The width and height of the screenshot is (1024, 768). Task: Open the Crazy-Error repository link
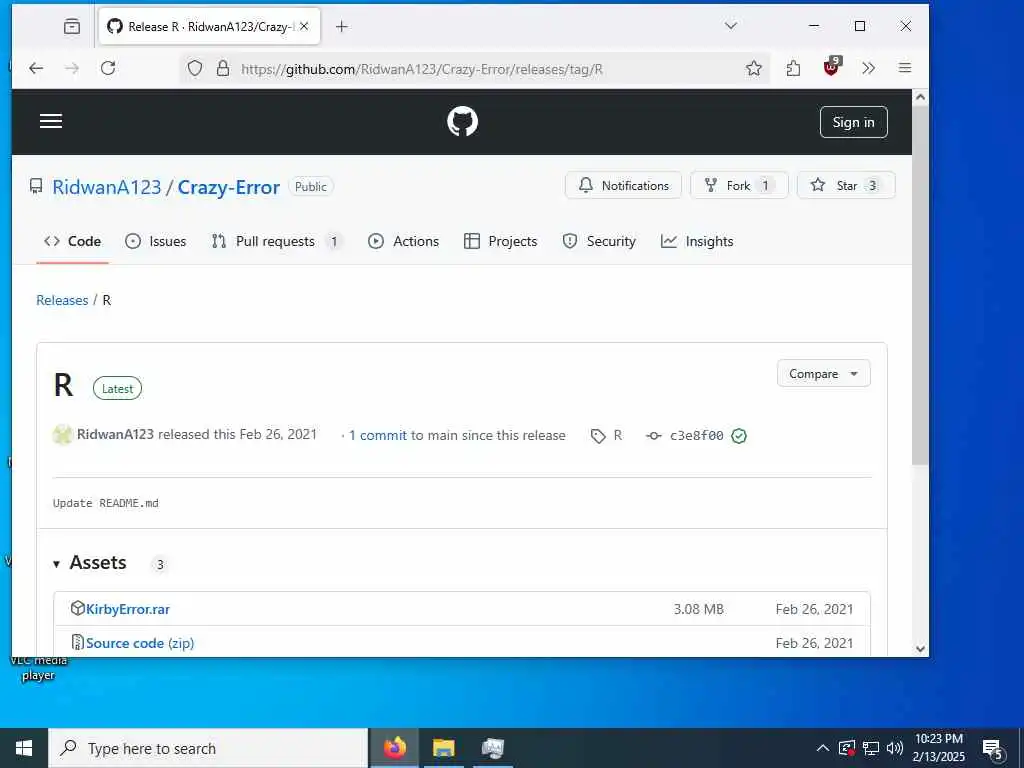(x=229, y=187)
